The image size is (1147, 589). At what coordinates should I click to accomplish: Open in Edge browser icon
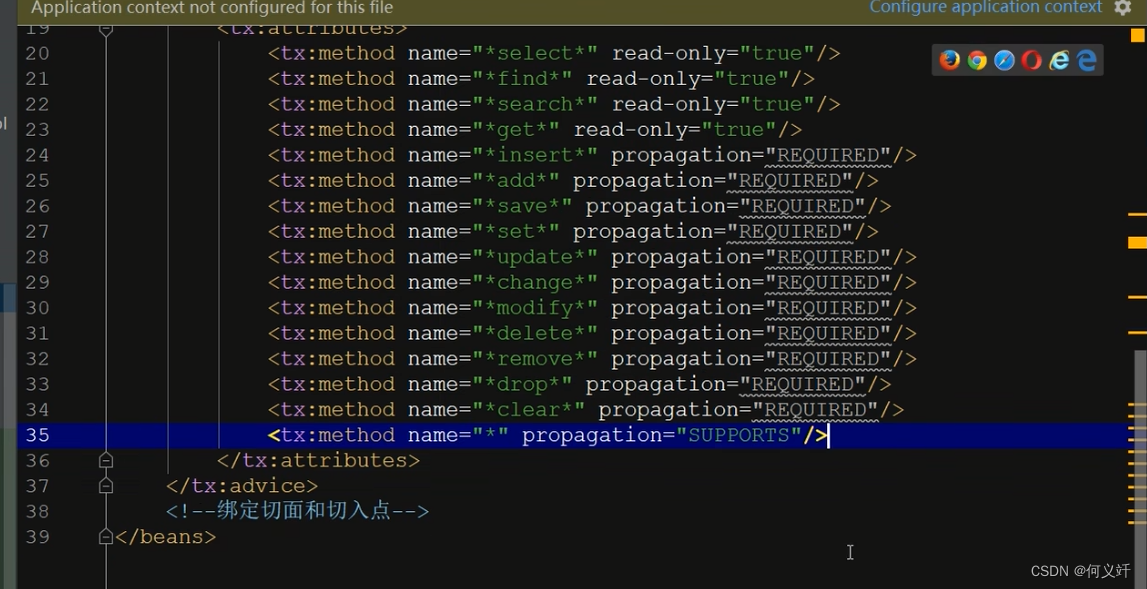pyautogui.click(x=1087, y=60)
